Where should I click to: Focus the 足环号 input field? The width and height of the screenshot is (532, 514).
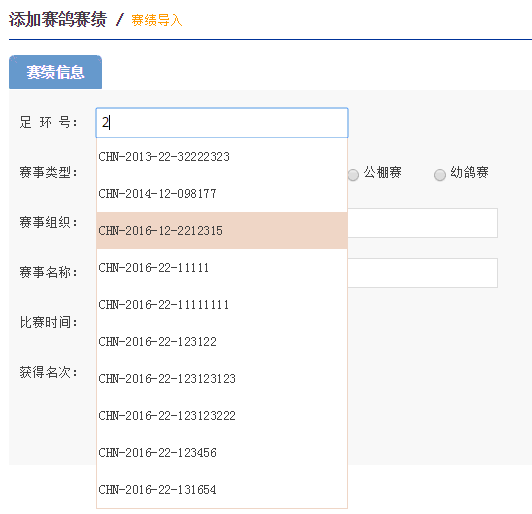pos(222,123)
